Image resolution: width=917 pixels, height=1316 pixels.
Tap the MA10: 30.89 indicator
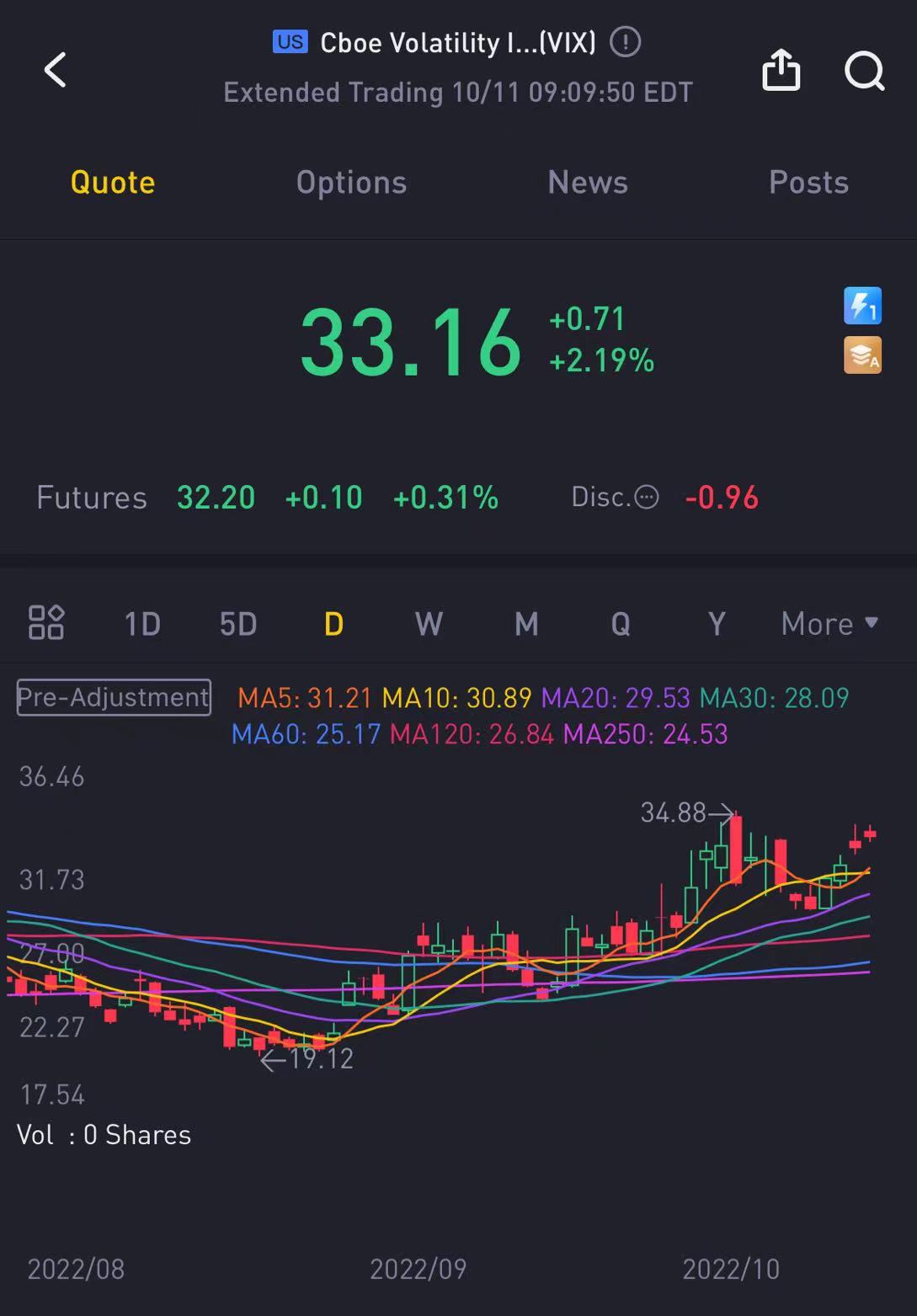pos(457,698)
